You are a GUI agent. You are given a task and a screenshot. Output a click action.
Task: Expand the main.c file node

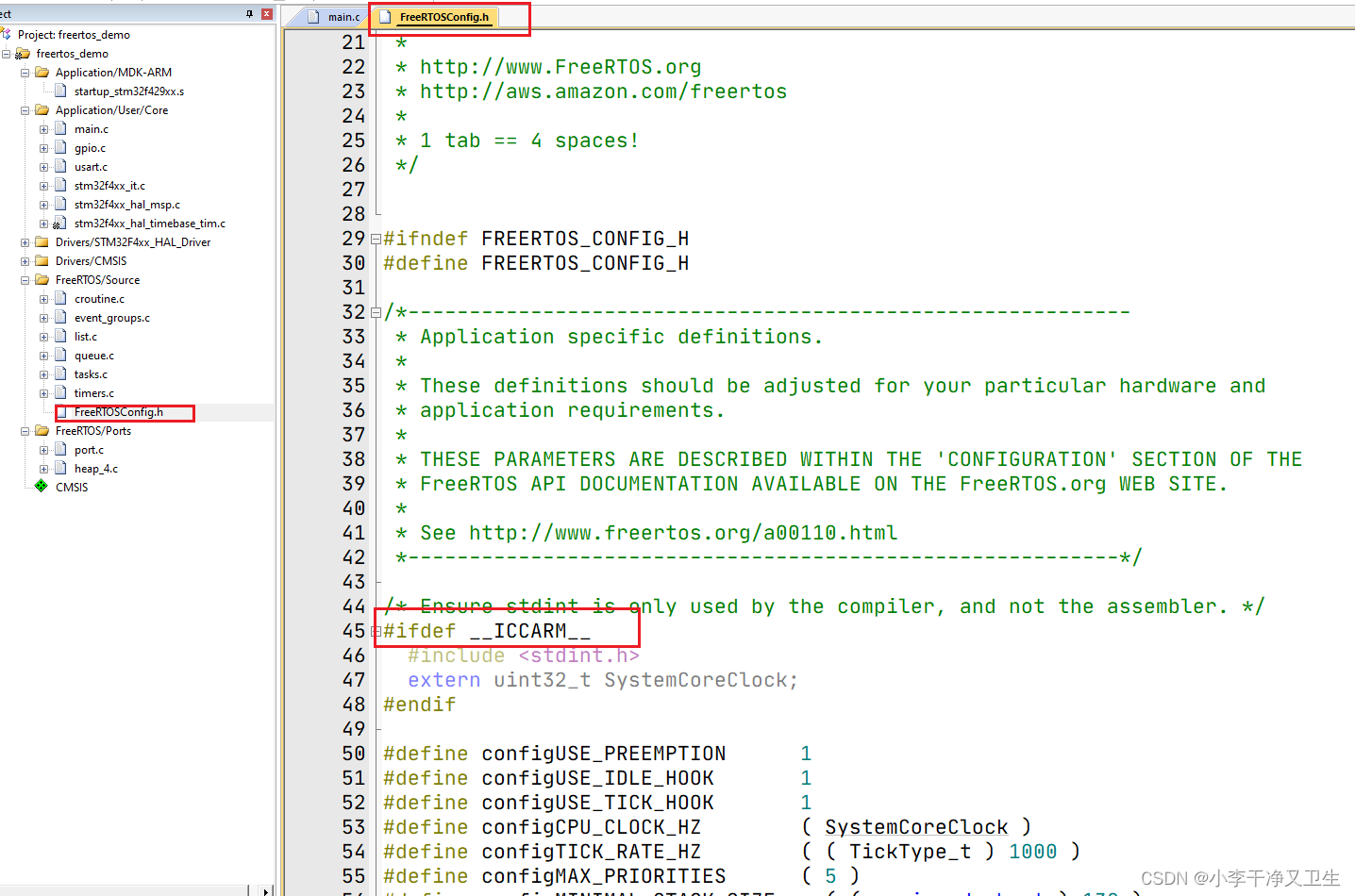coord(43,129)
